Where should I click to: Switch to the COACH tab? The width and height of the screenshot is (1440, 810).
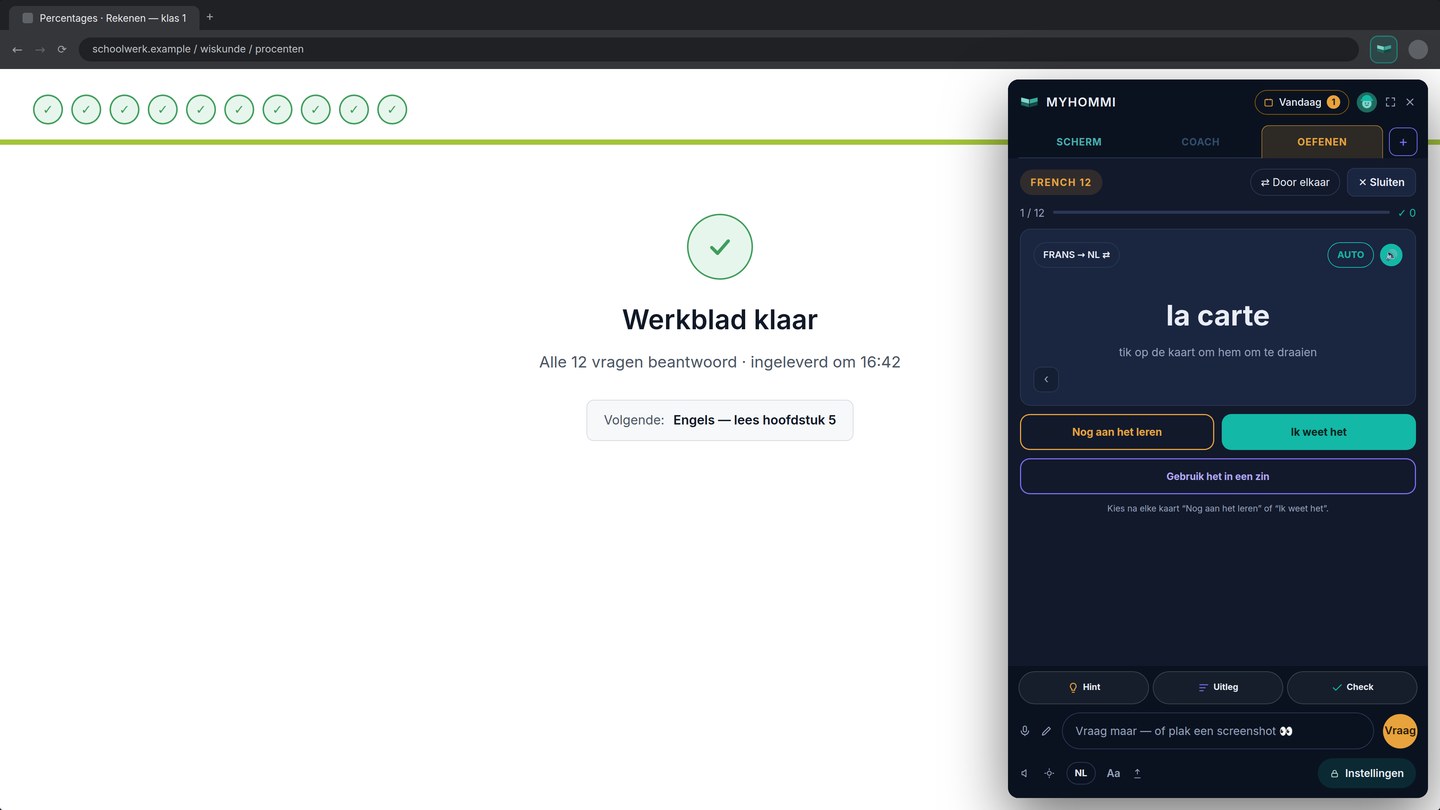(1200, 142)
